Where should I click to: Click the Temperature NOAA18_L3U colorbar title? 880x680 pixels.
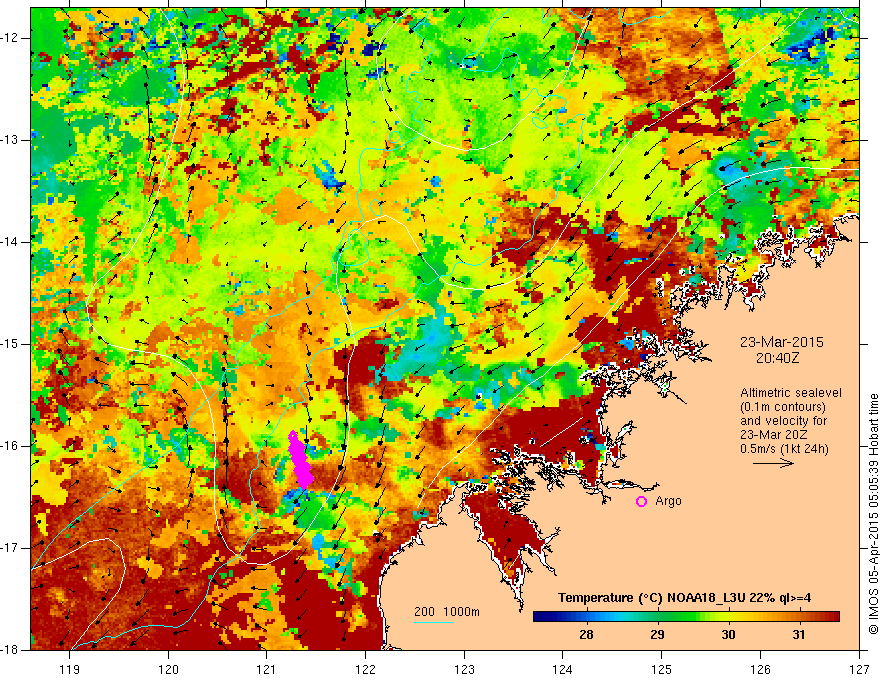pos(684,598)
